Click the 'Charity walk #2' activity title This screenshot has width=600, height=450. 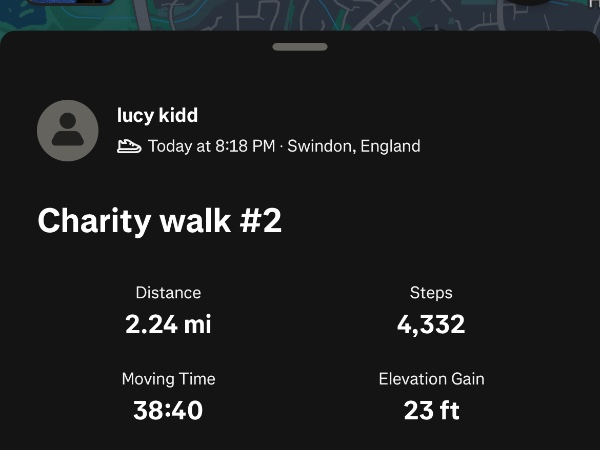coord(160,221)
